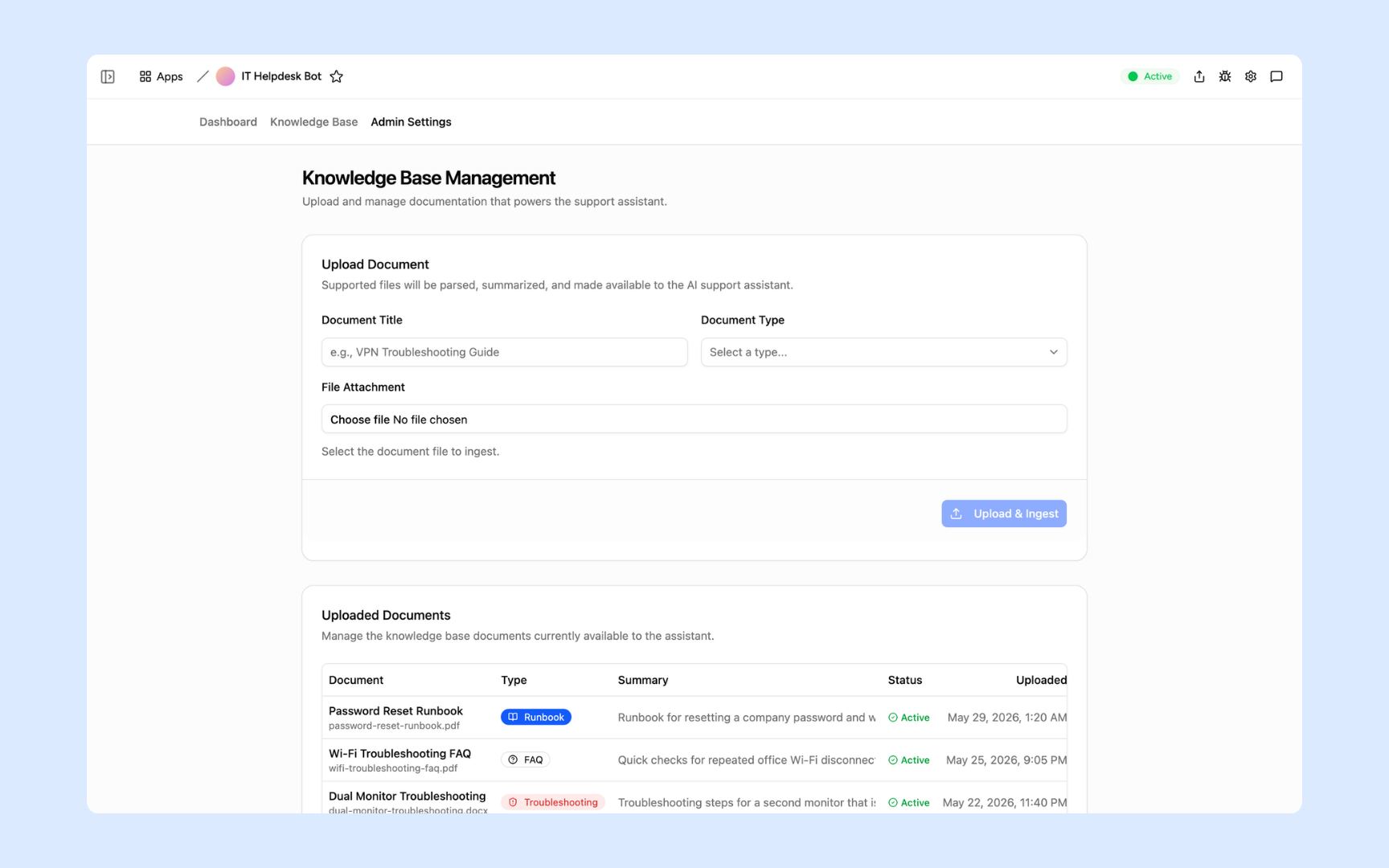
Task: Click the share icon in header
Action: (x=1199, y=76)
